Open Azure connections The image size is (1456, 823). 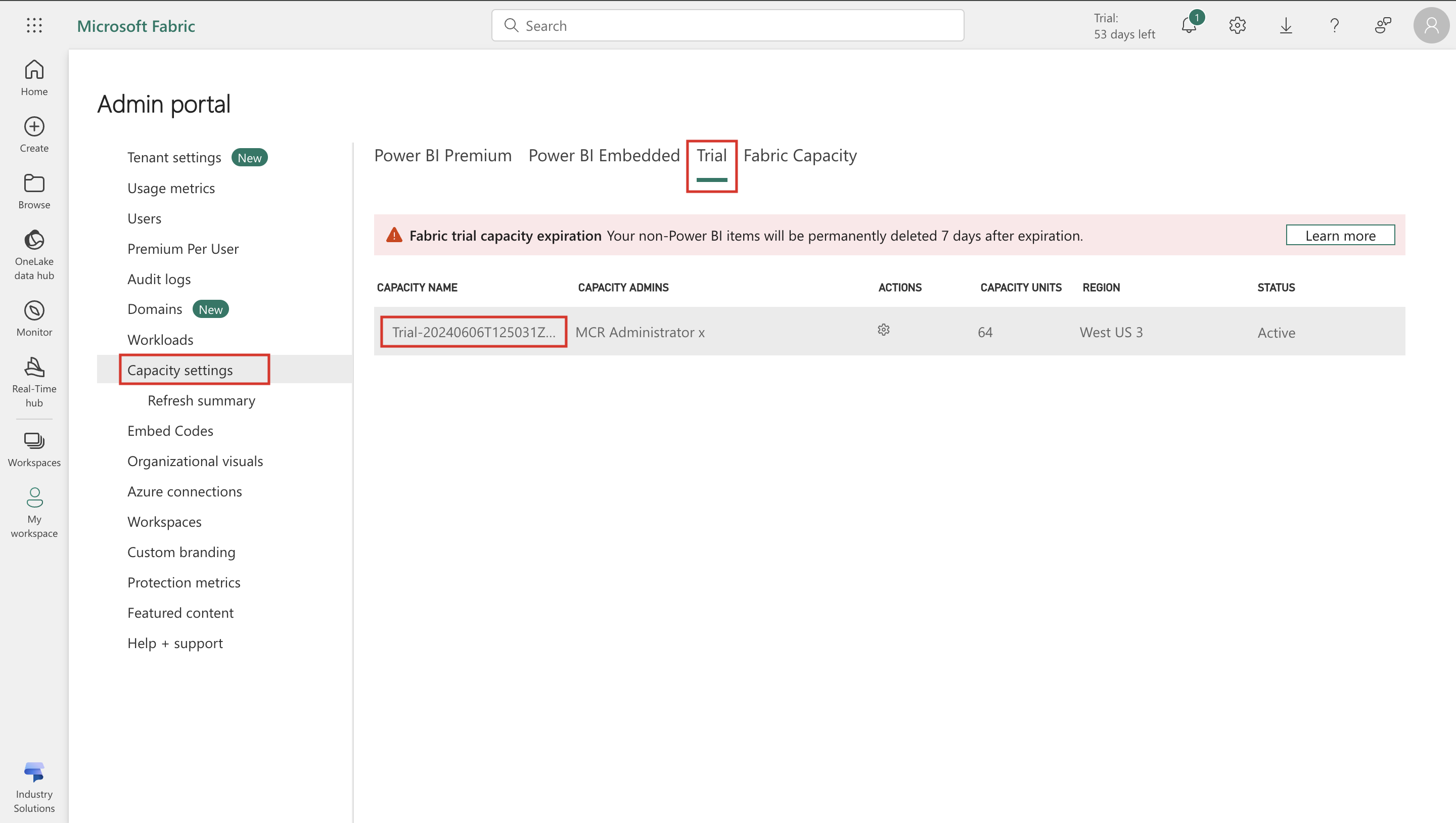pos(184,491)
